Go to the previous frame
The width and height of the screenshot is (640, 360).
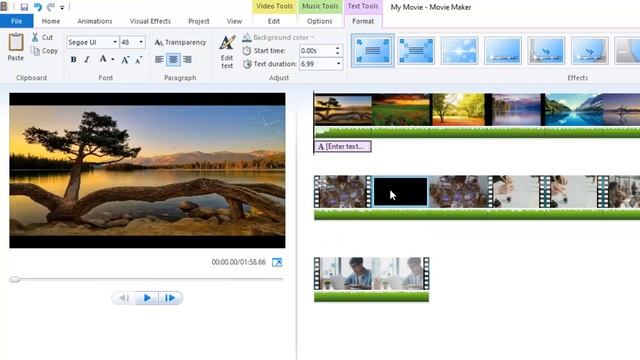124,298
